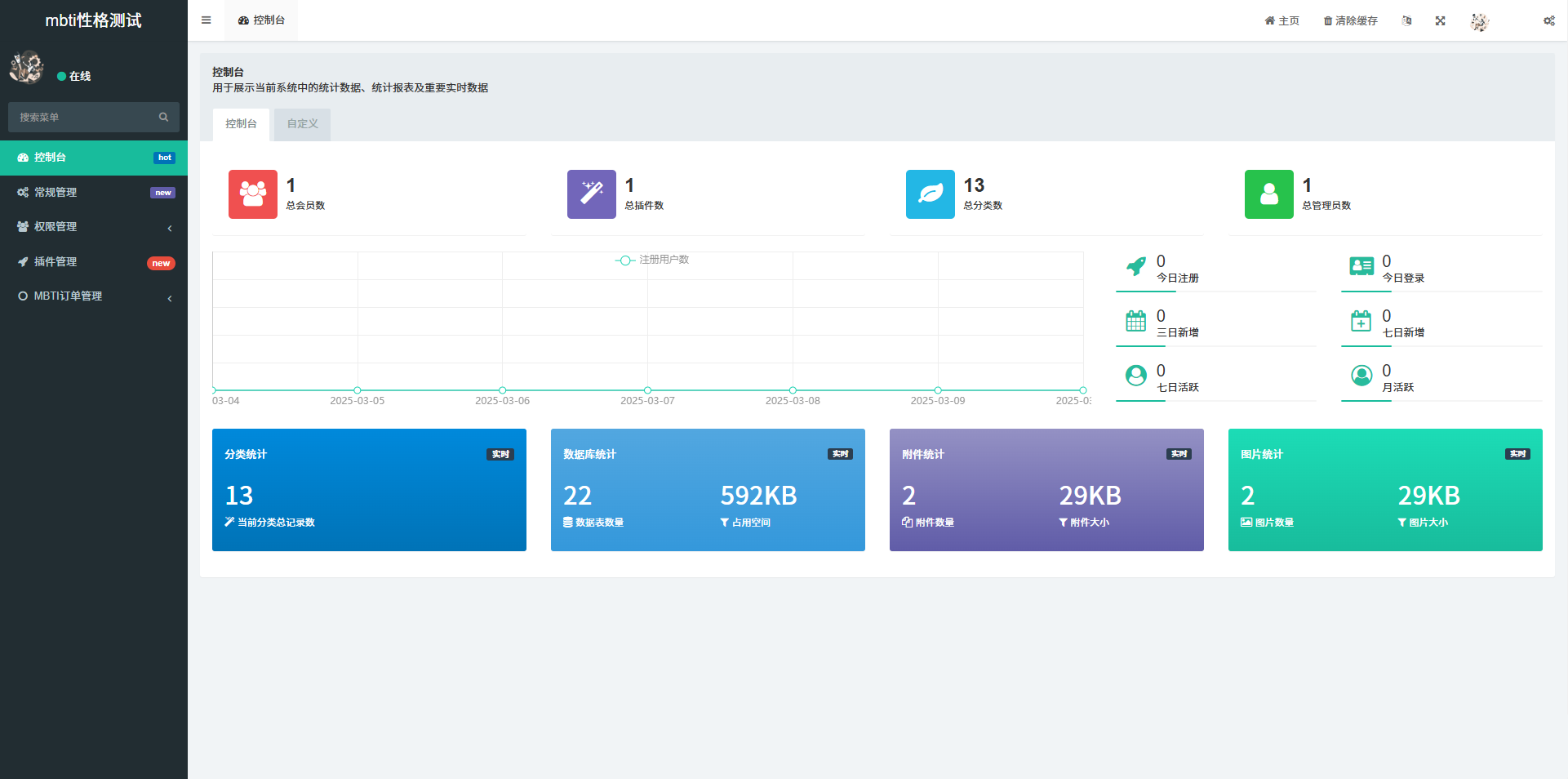Click the 七日活跃 user circle icon
1568x779 pixels.
(1135, 376)
